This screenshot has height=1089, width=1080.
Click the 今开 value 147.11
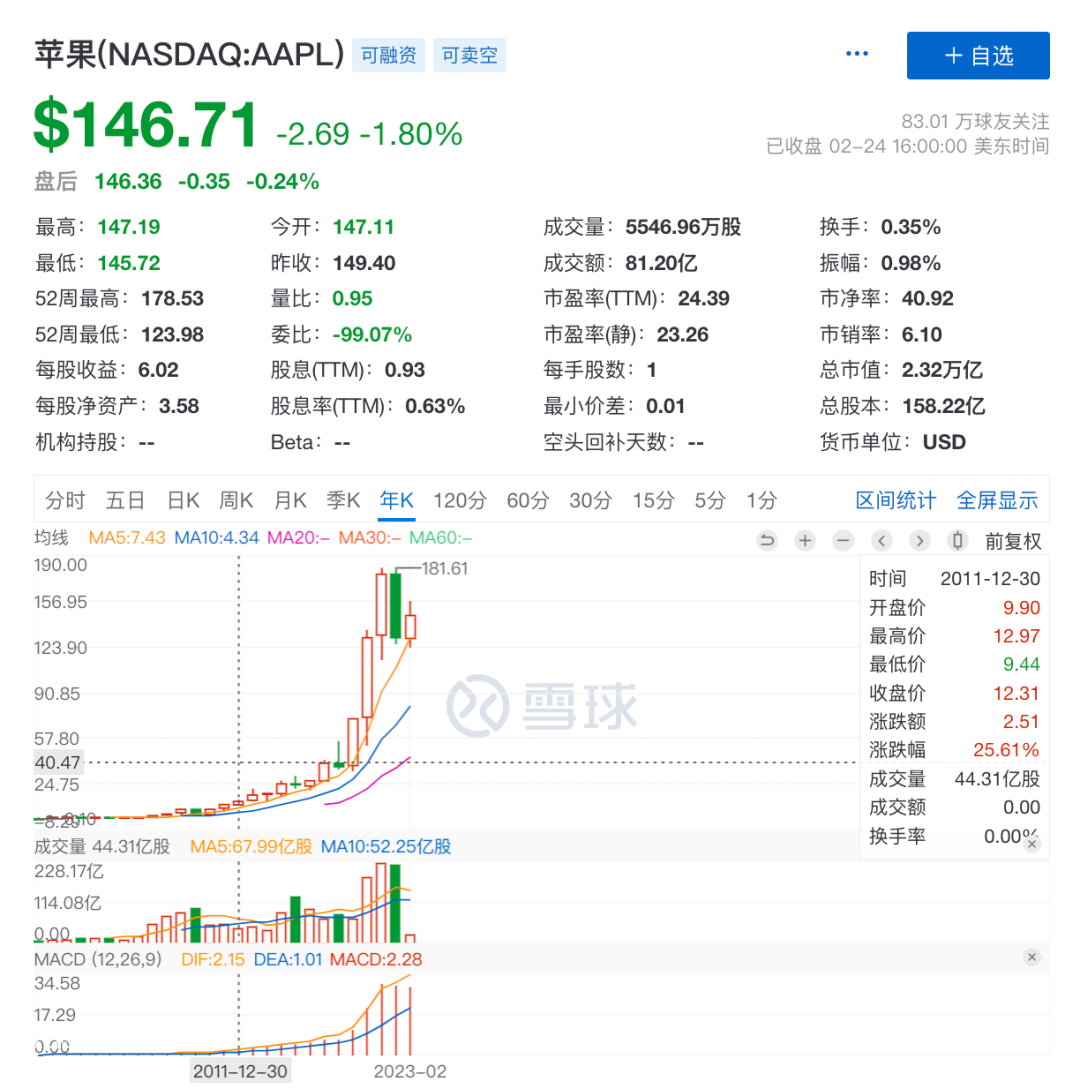[x=363, y=227]
